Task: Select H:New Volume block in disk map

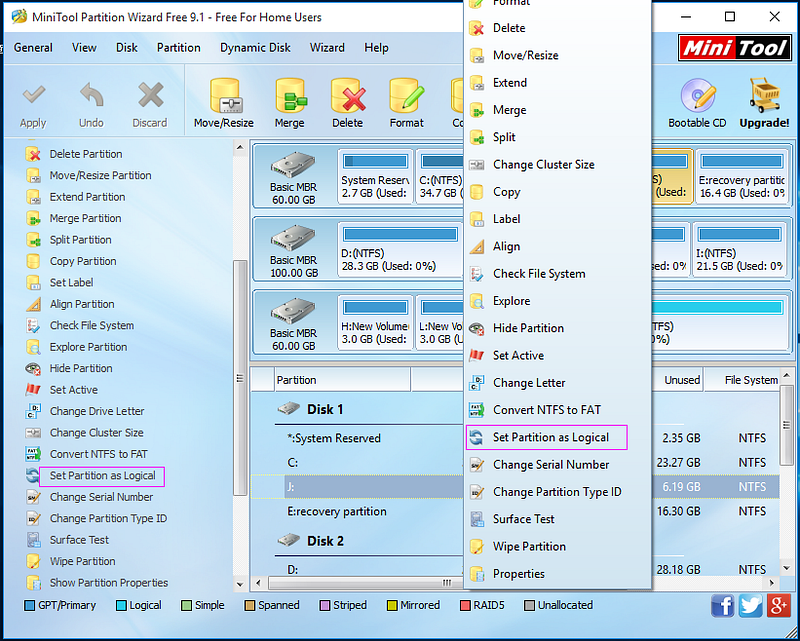Action: 375,323
